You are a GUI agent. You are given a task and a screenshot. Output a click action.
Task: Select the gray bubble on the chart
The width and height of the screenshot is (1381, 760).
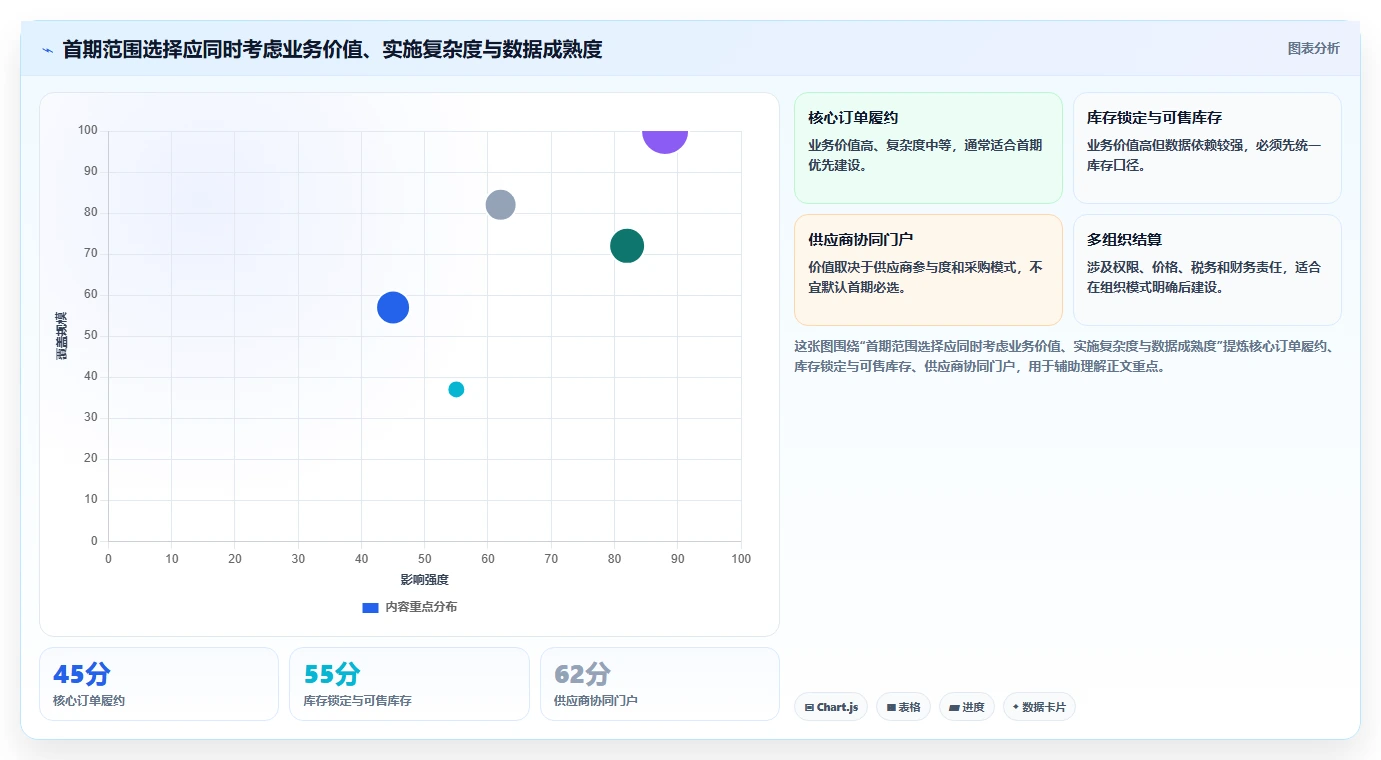pos(500,205)
